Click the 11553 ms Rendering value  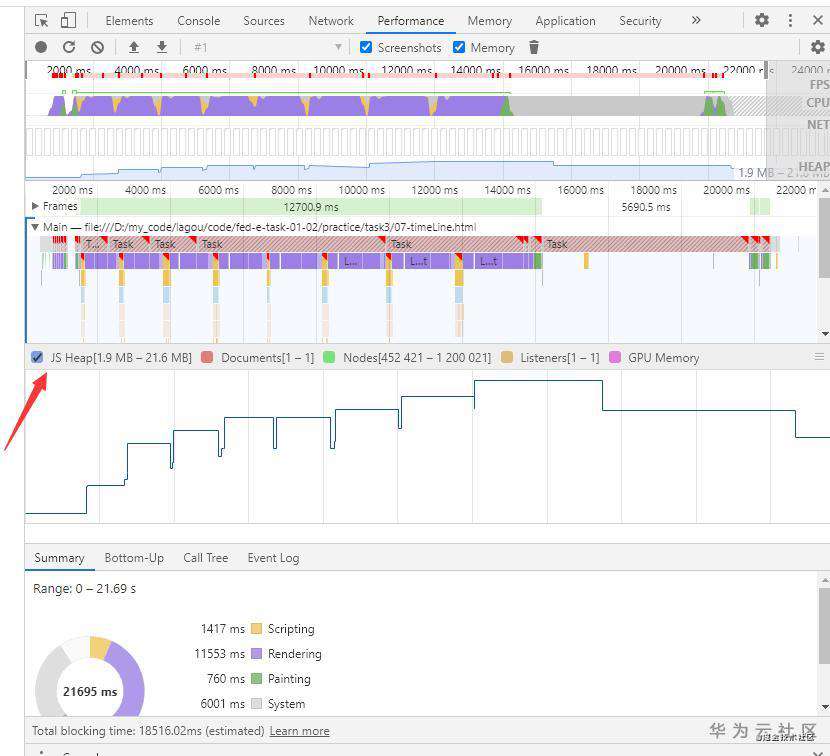coord(220,653)
